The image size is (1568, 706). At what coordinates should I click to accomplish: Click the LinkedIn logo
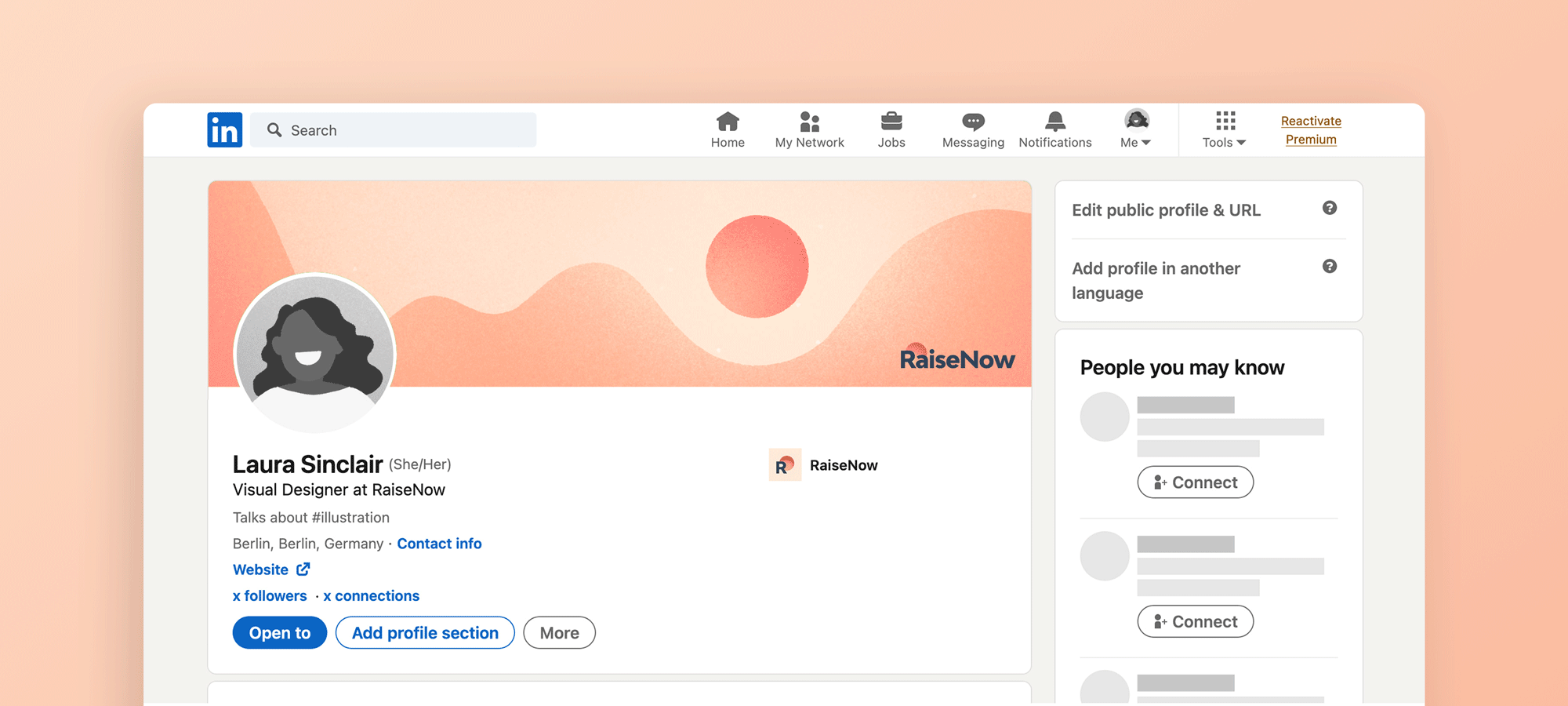[224, 130]
